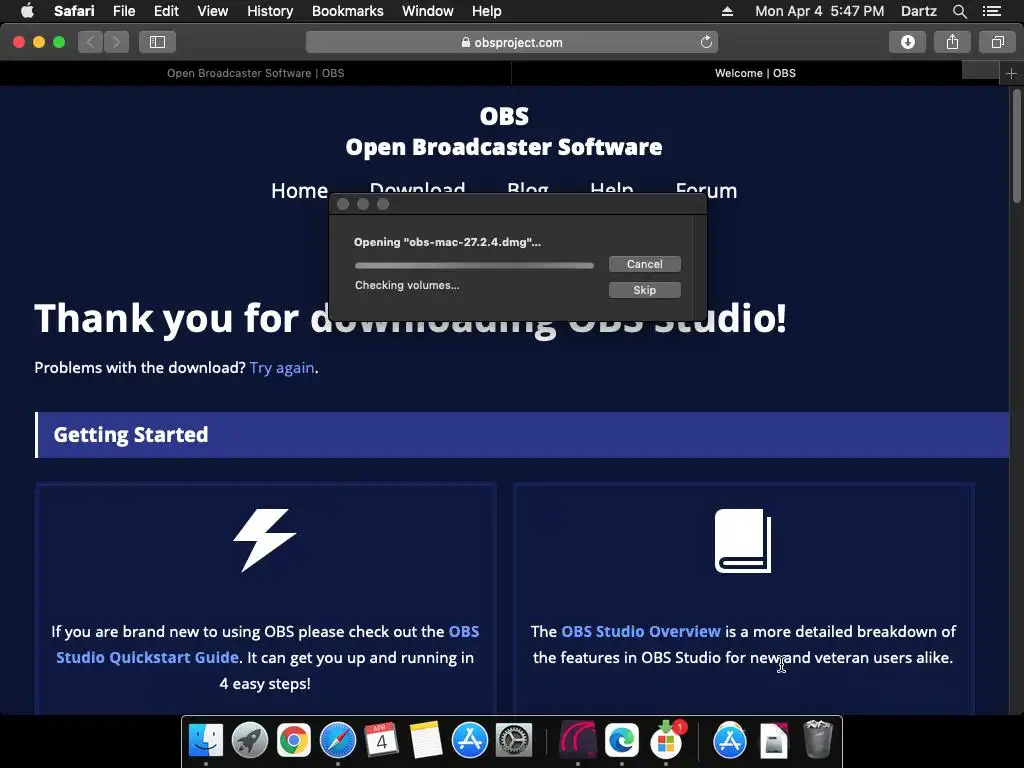Select the Welcome | OBS tab
Screen dimensions: 1024x768
point(755,73)
